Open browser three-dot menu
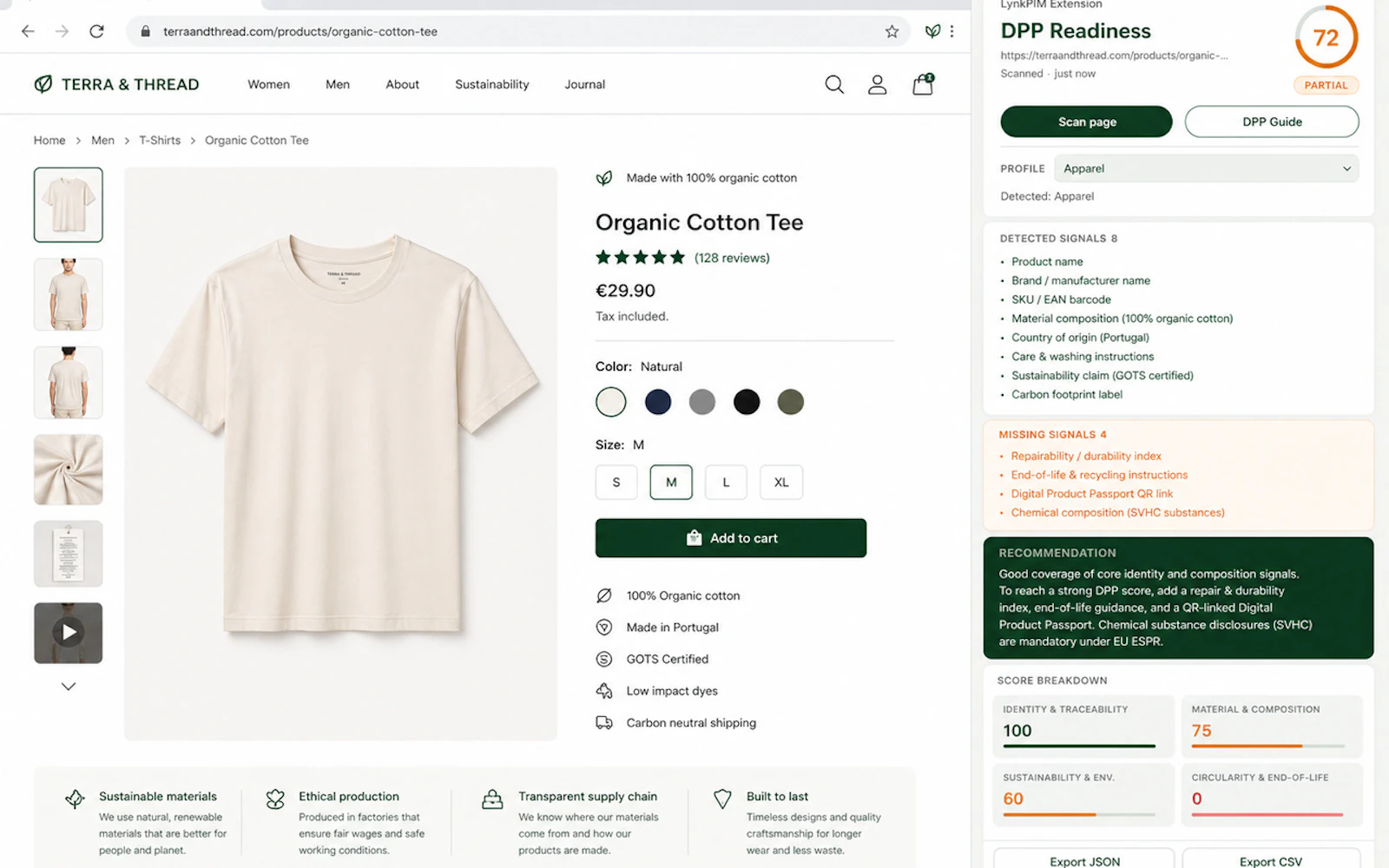The width and height of the screenshot is (1389, 868). 952,31
